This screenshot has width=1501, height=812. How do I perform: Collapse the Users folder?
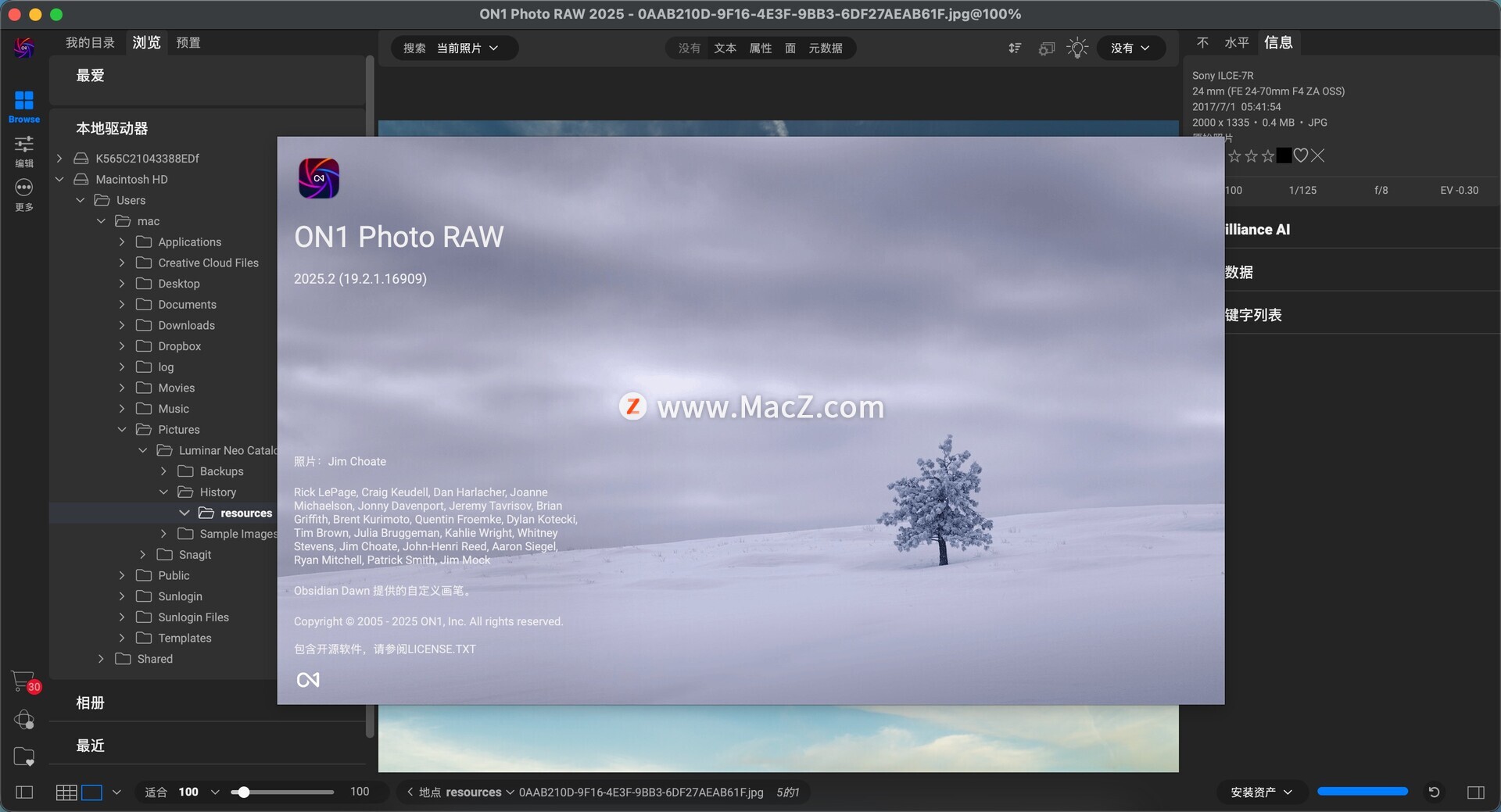click(x=80, y=200)
